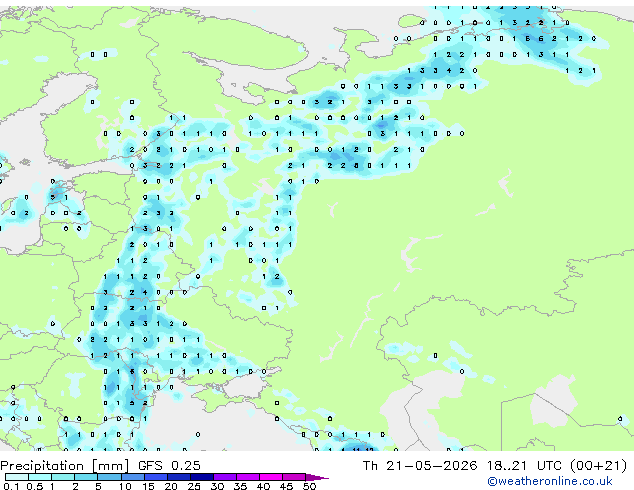Click the '10' legend scale label

(x=125, y=486)
